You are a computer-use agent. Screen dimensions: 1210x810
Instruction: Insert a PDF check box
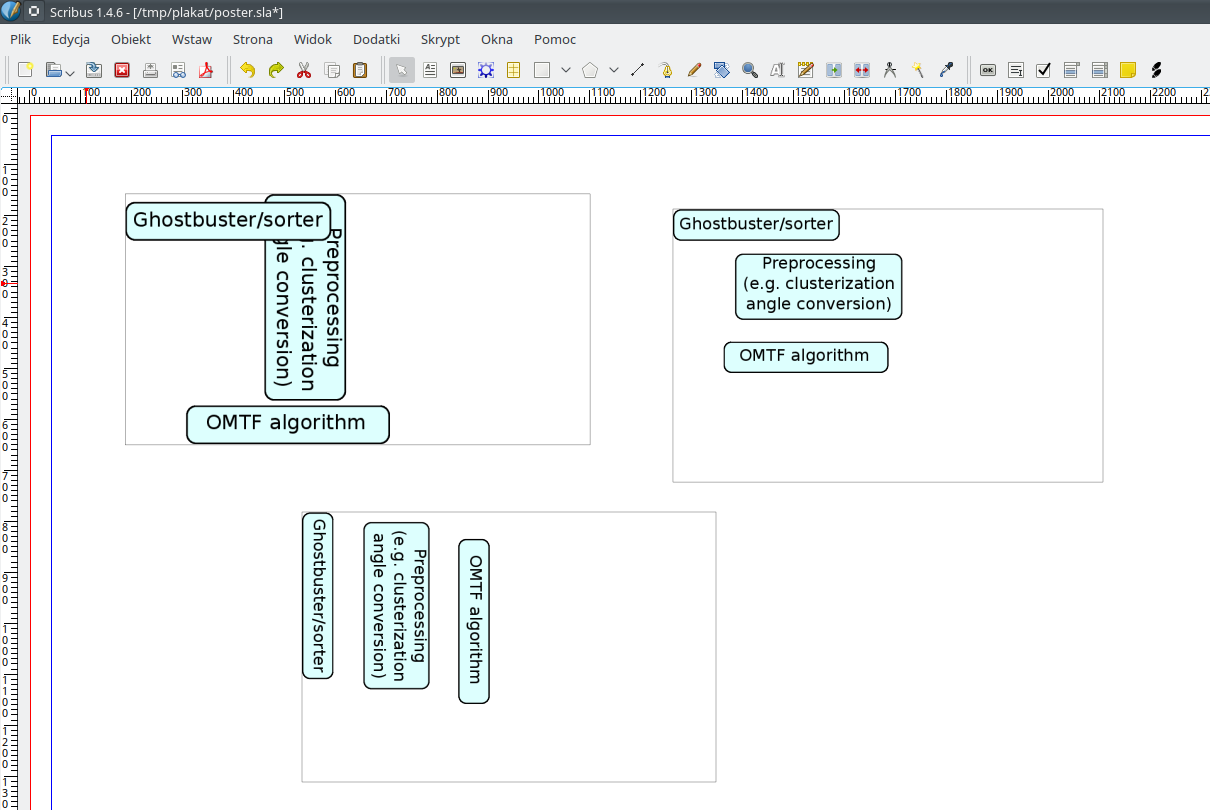pos(1044,70)
